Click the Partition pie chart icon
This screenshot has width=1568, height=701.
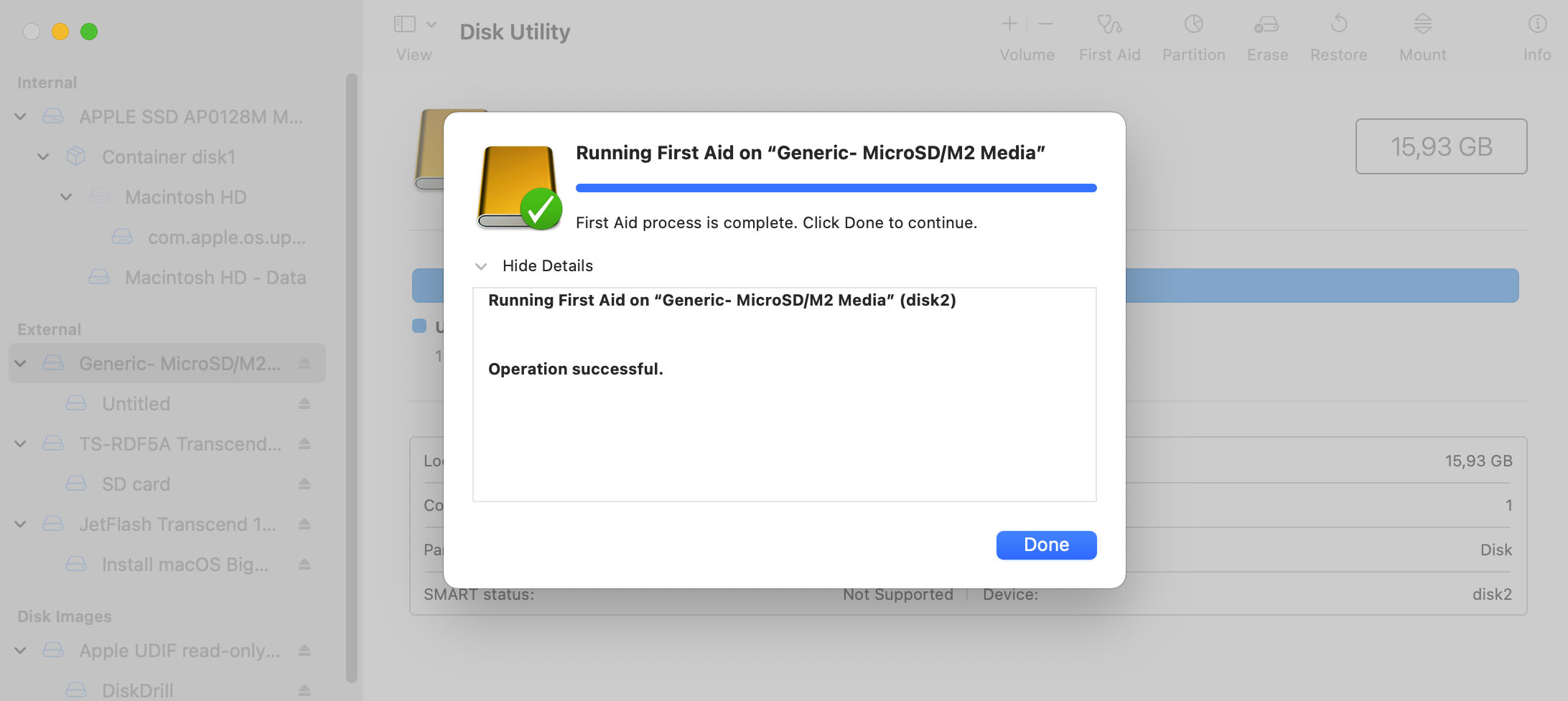pyautogui.click(x=1193, y=24)
